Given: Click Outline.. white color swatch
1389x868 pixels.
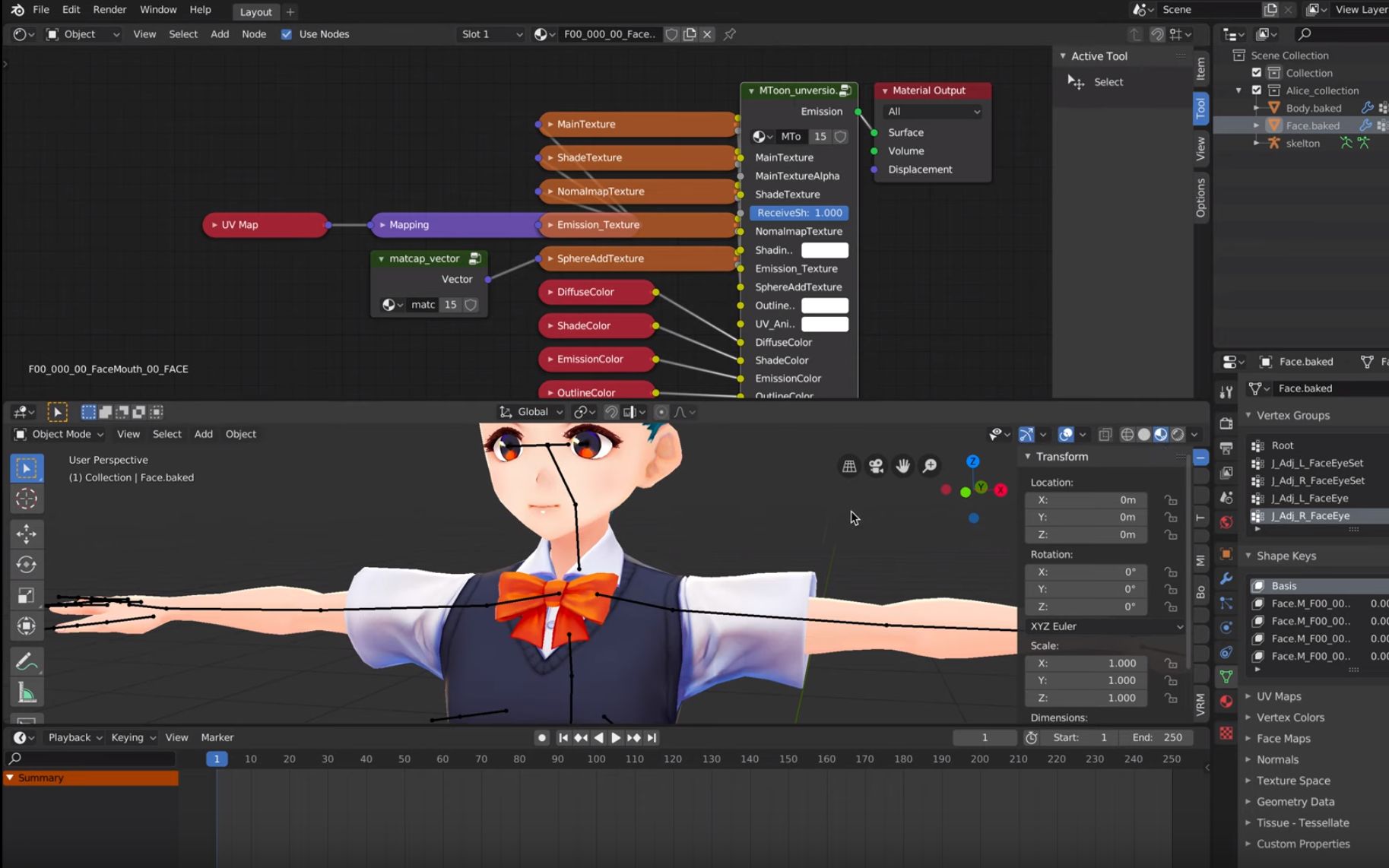Looking at the screenshot, I should coord(825,306).
